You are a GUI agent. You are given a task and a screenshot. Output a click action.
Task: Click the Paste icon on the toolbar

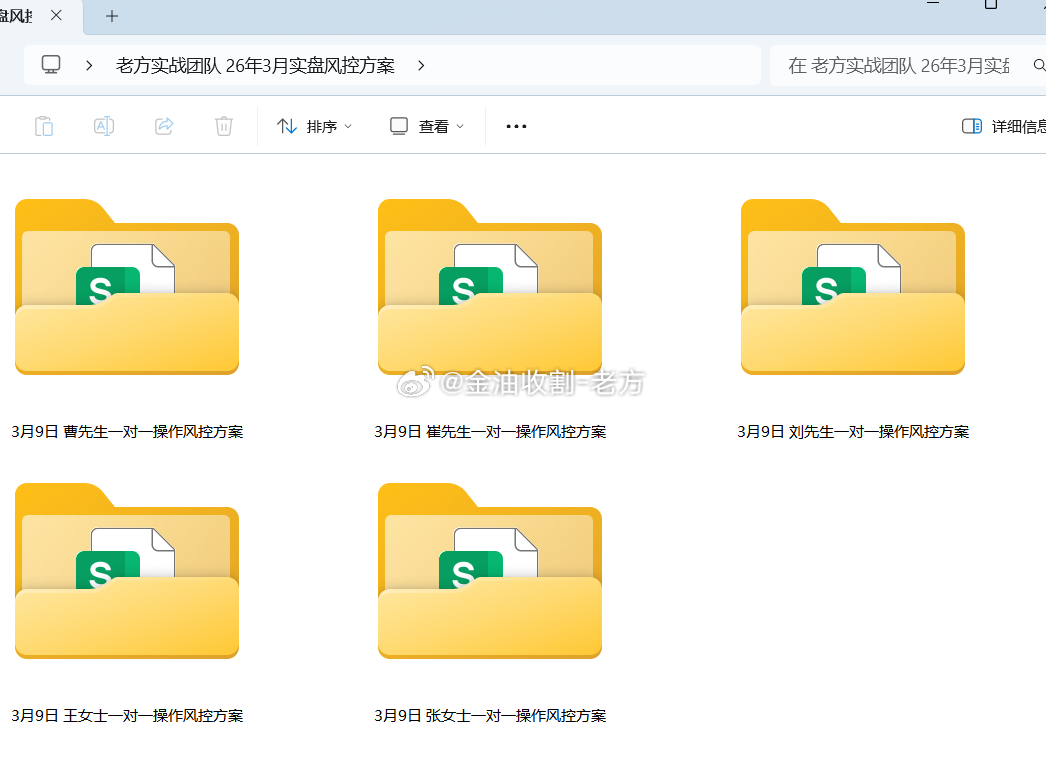(43, 125)
